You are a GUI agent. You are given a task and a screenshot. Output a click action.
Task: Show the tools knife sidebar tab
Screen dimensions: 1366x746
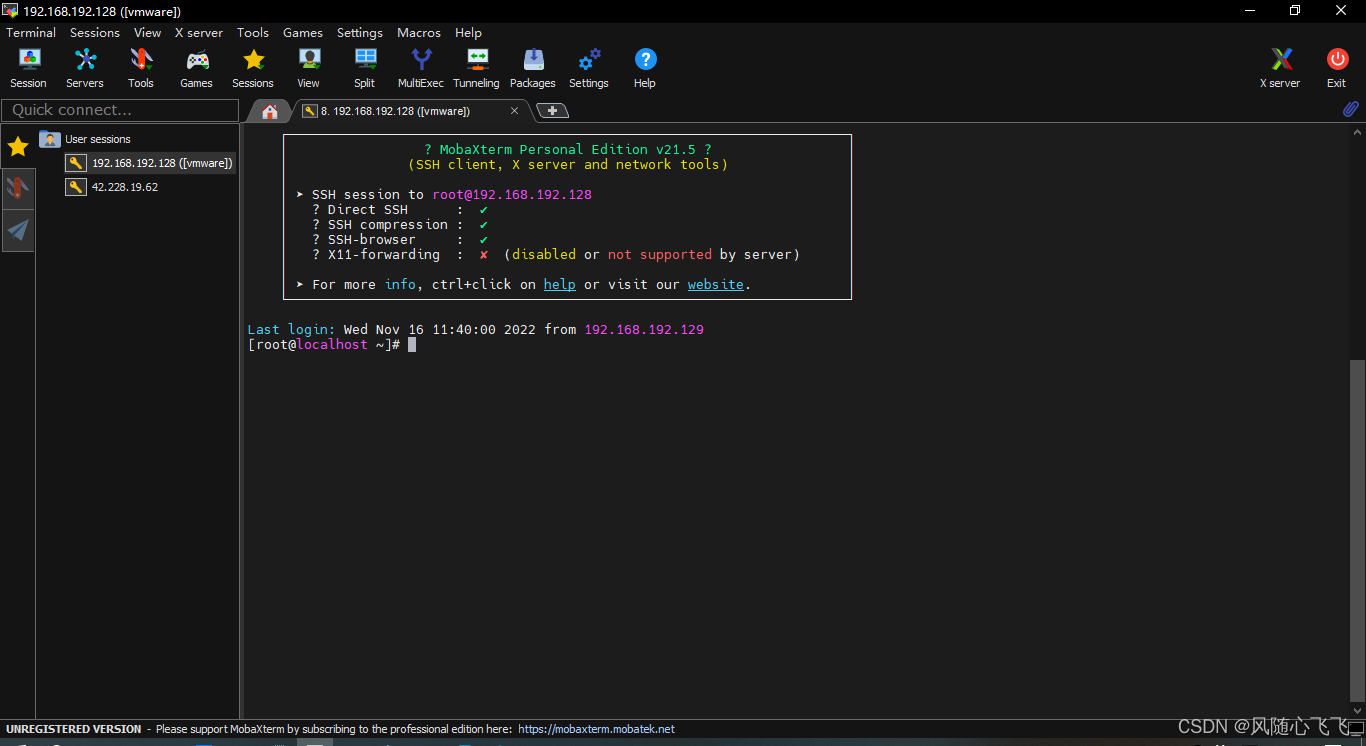coord(18,188)
